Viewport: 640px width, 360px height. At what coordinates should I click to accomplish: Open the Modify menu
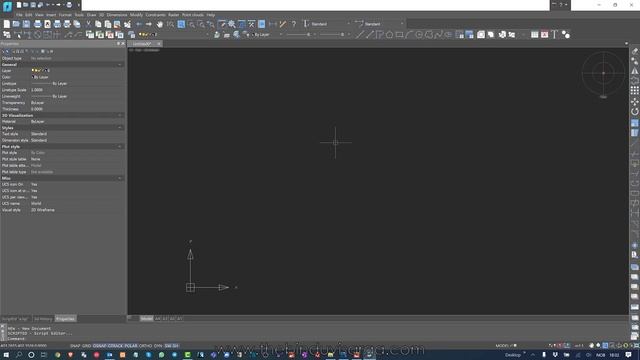pos(136,15)
